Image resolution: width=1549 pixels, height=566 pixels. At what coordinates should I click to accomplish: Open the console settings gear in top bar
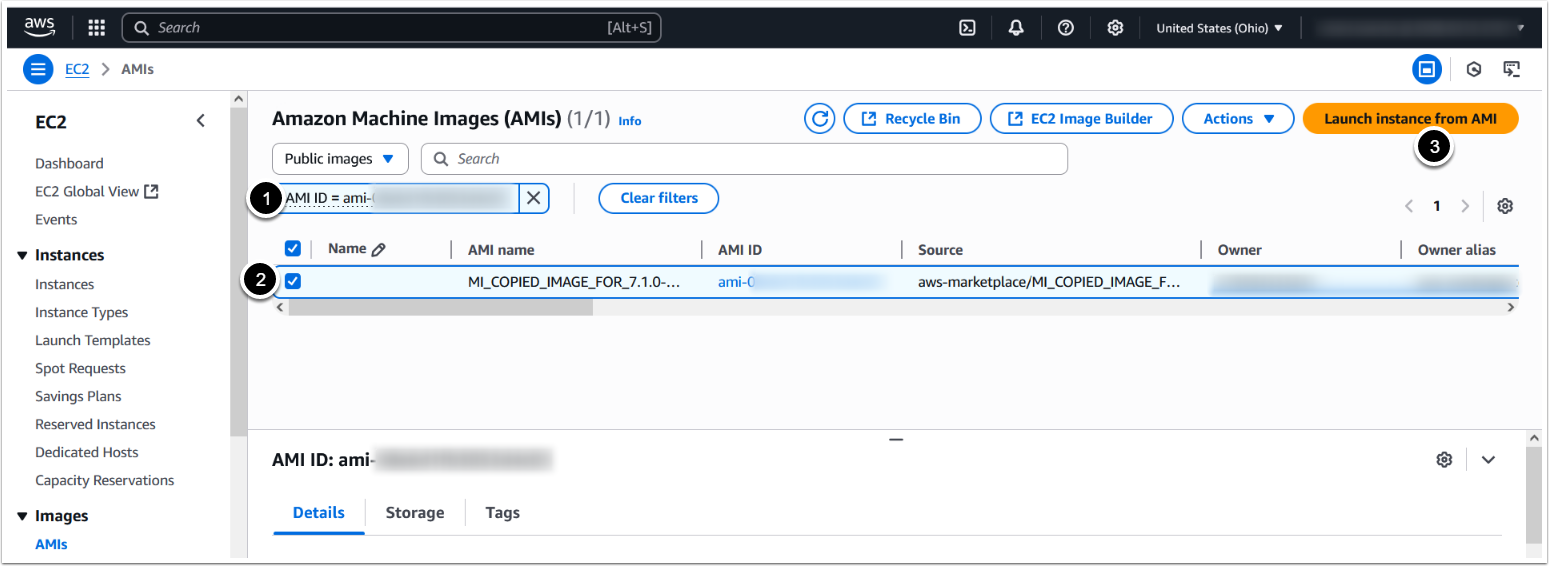tap(1115, 28)
